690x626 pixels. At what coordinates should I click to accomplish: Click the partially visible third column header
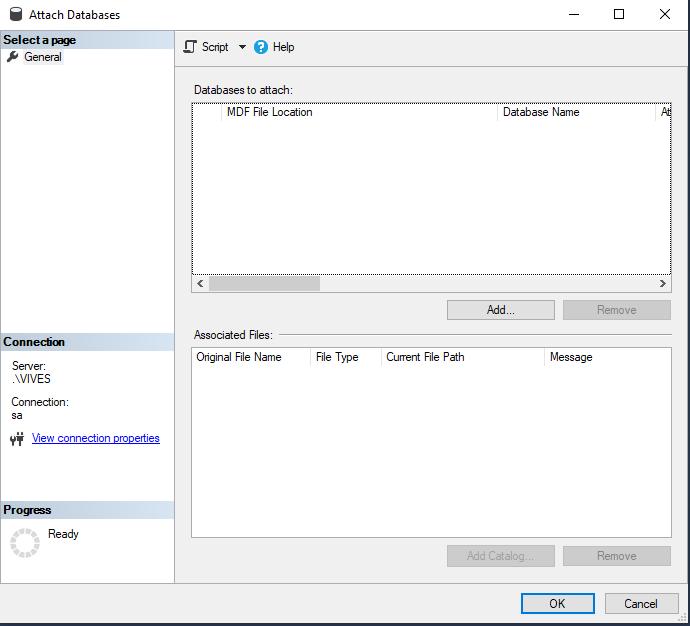(x=664, y=112)
